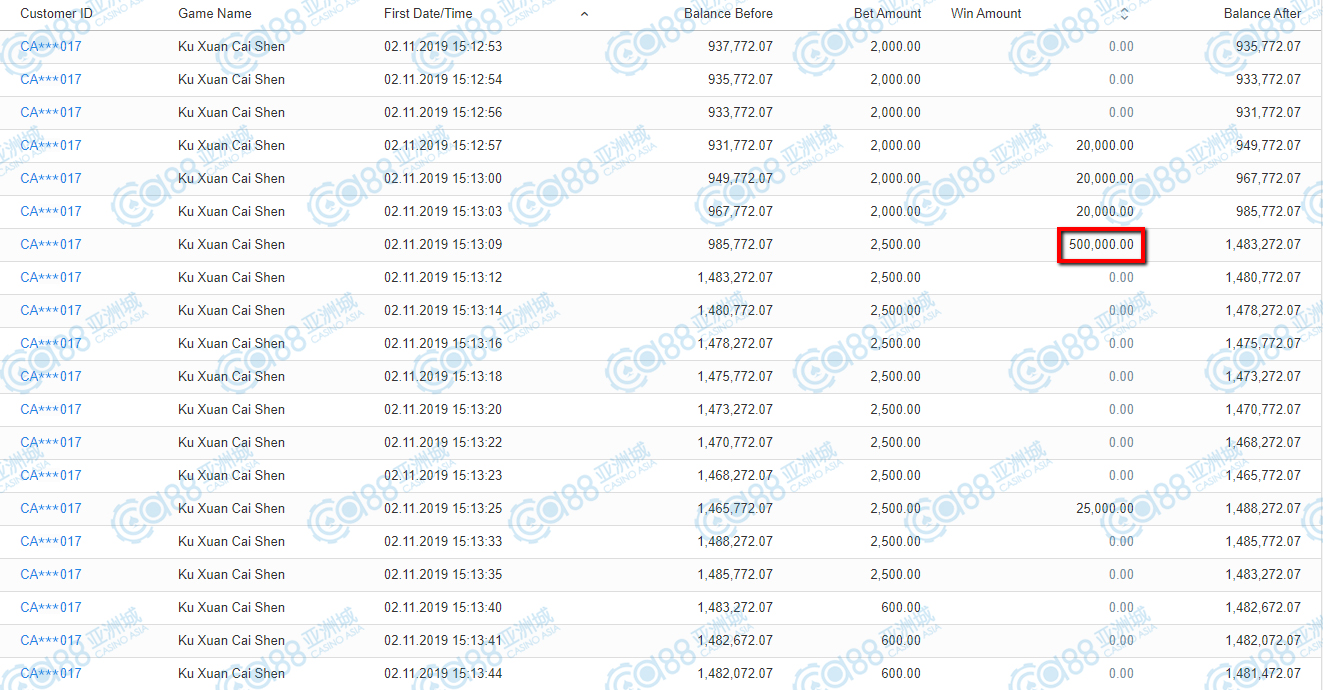
Task: Click the sort toggle icon beside Win Amount
Action: coord(1124,14)
